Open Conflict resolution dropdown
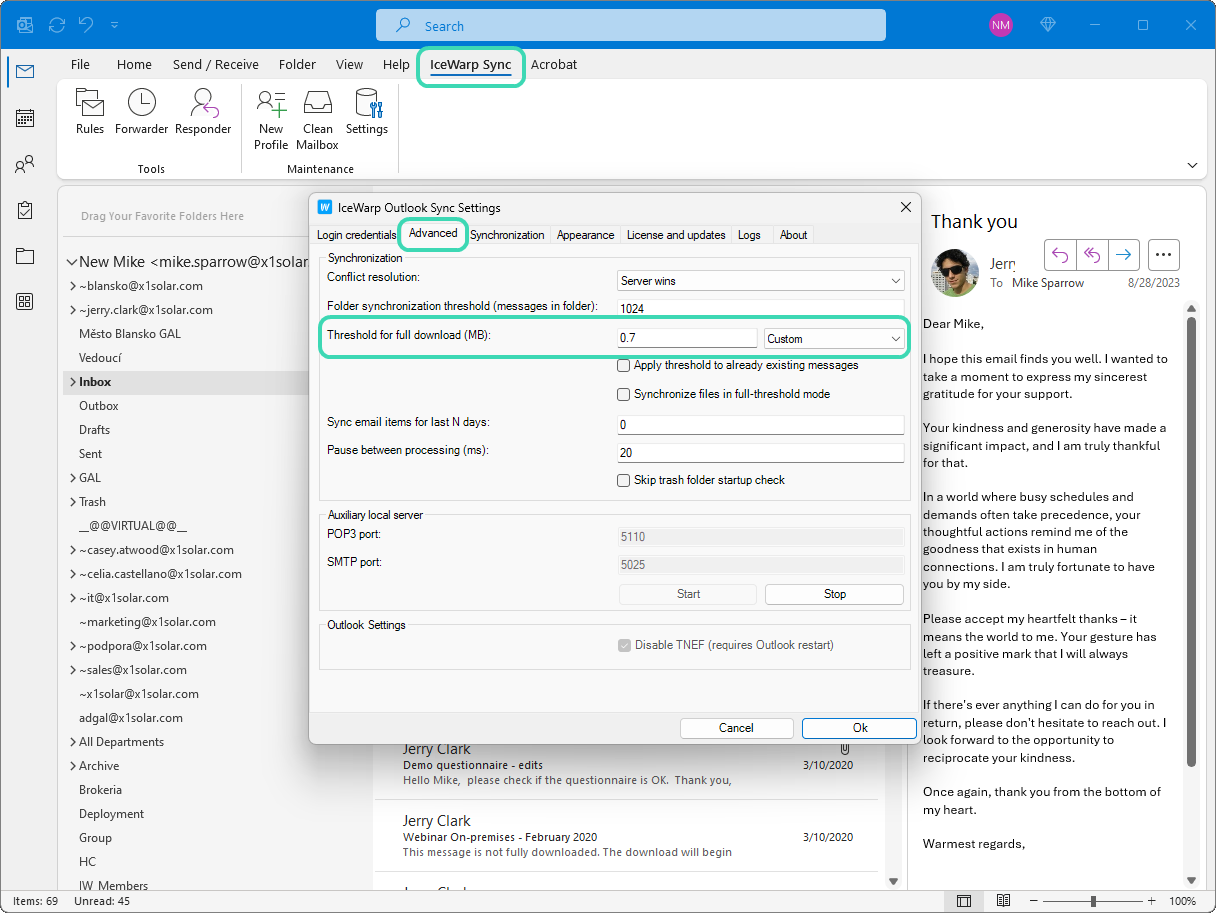The width and height of the screenshot is (1216, 913). click(761, 281)
